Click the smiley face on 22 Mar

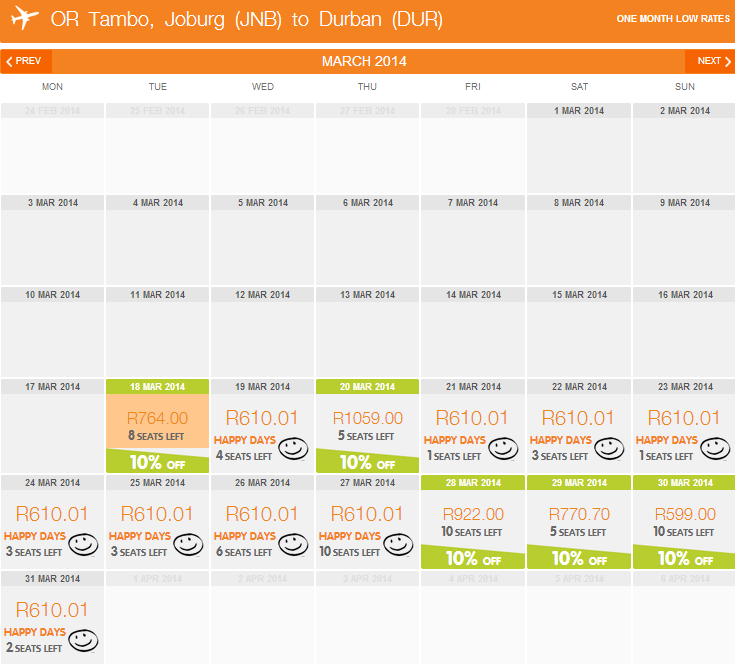click(609, 448)
